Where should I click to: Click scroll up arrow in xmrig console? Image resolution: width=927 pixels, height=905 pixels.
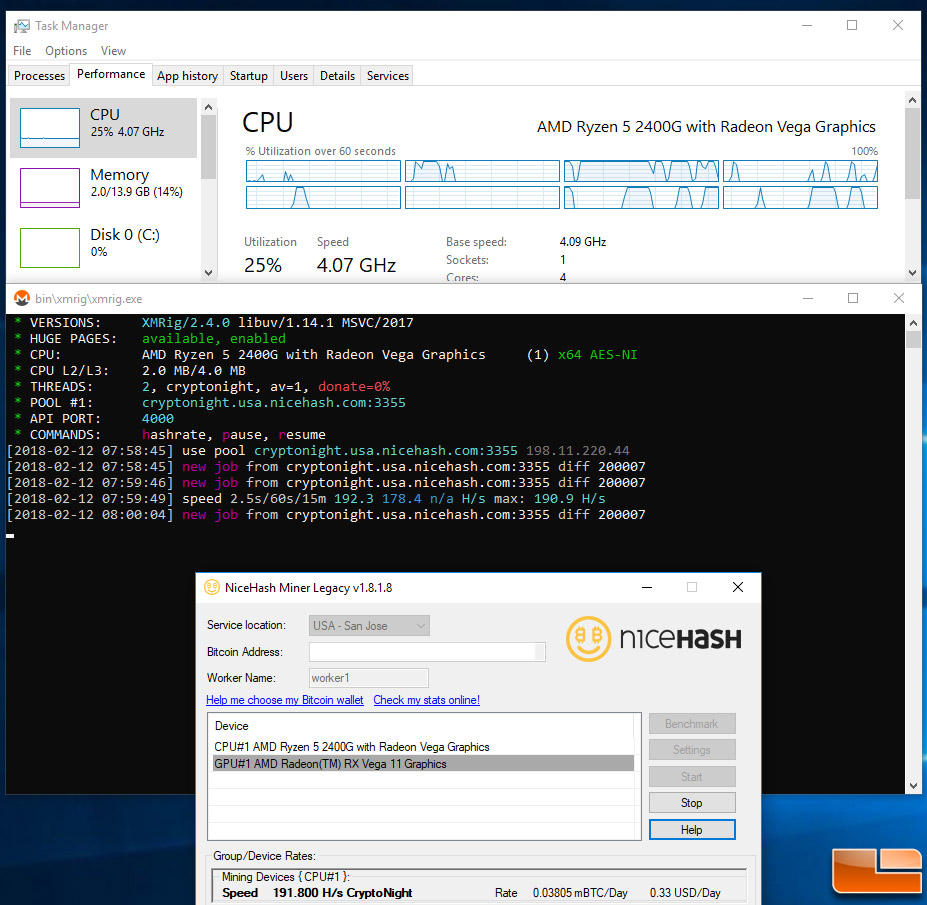coord(913,323)
